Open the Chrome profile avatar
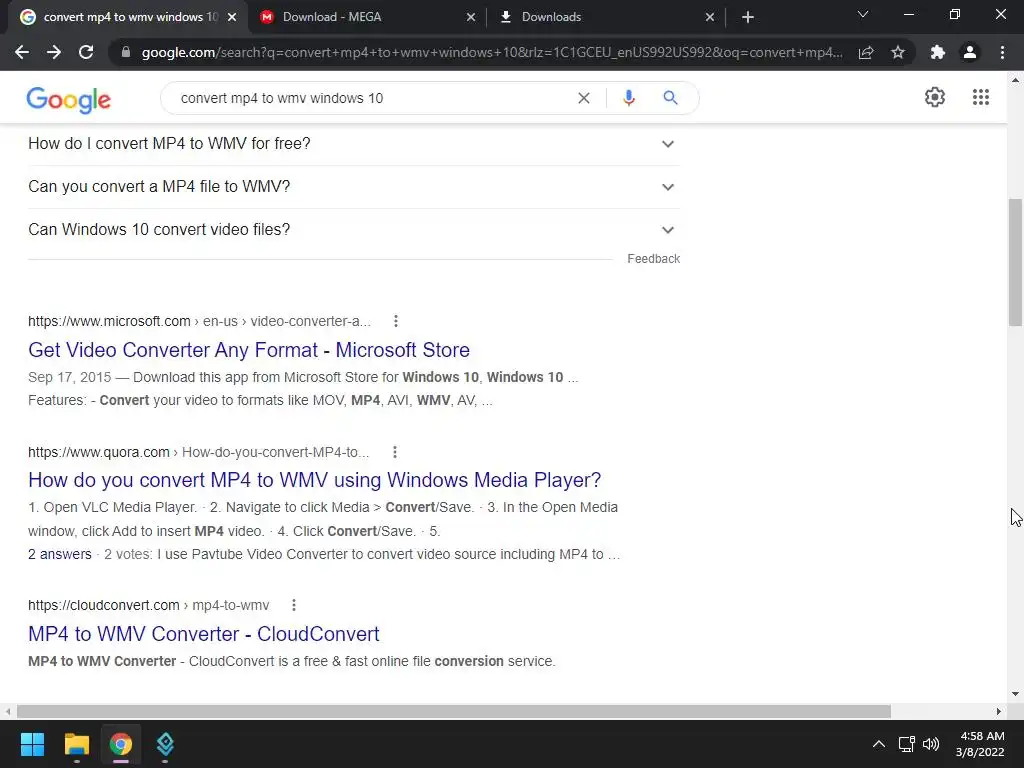This screenshot has width=1024, height=768. pos(970,52)
